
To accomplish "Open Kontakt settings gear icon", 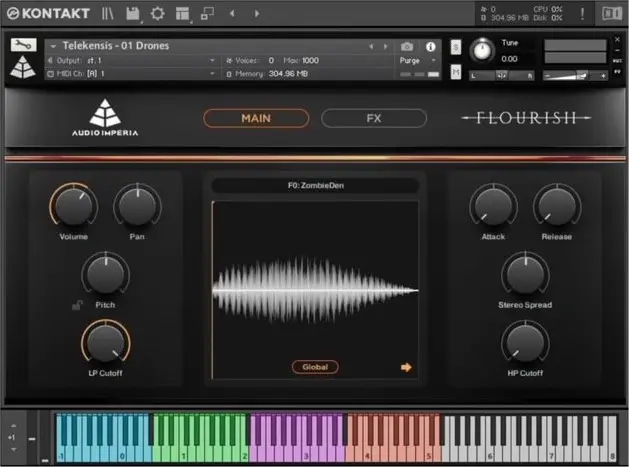I will pos(157,14).
